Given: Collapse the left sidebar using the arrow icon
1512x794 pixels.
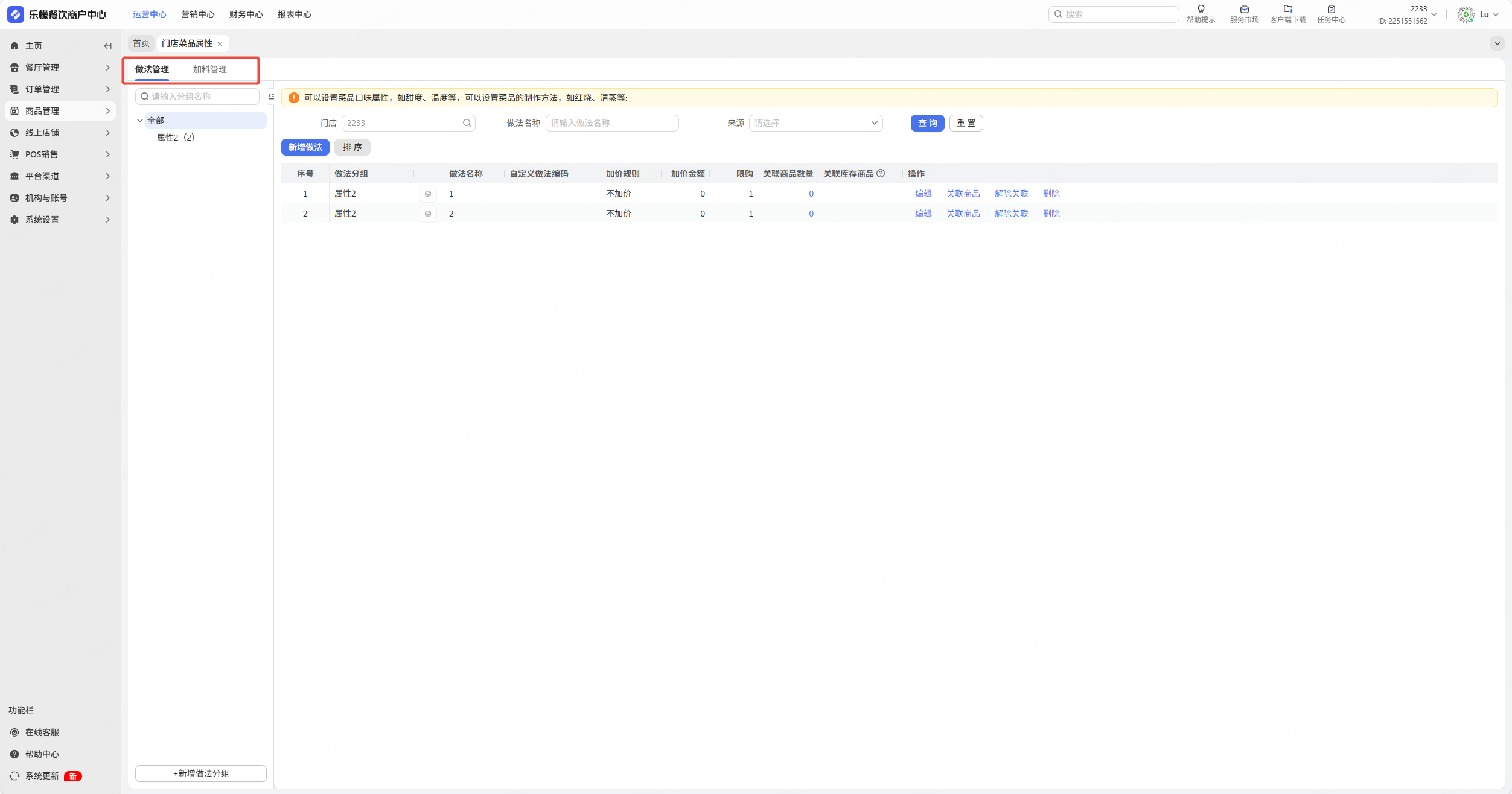Looking at the screenshot, I should [107, 46].
